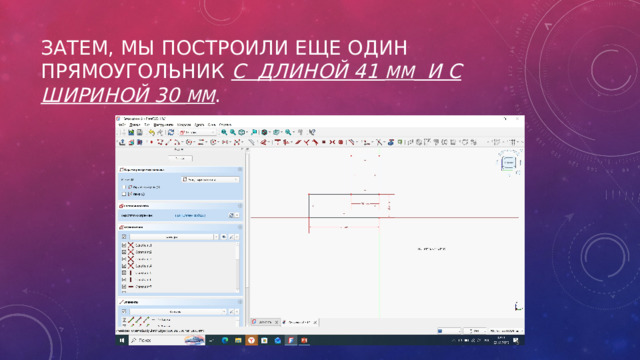This screenshot has width=640, height=360.
Task: Click the dark isometric view cube icon
Action: pyautogui.click(x=264, y=132)
